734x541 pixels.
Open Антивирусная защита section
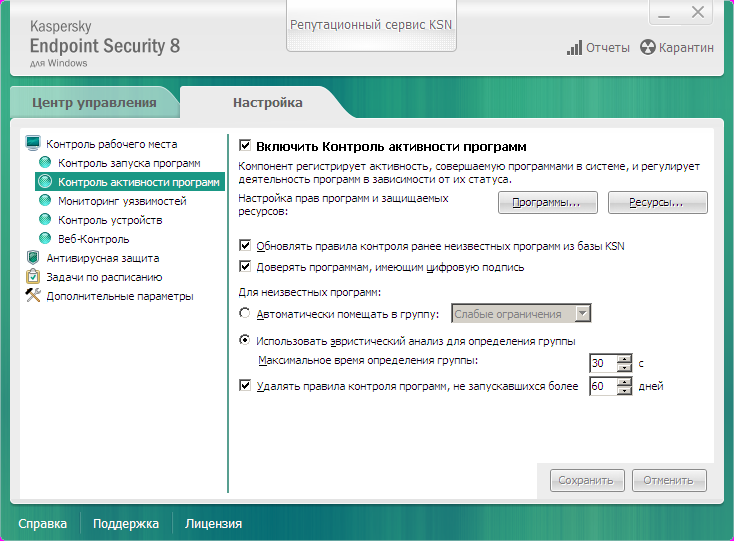pos(103,258)
